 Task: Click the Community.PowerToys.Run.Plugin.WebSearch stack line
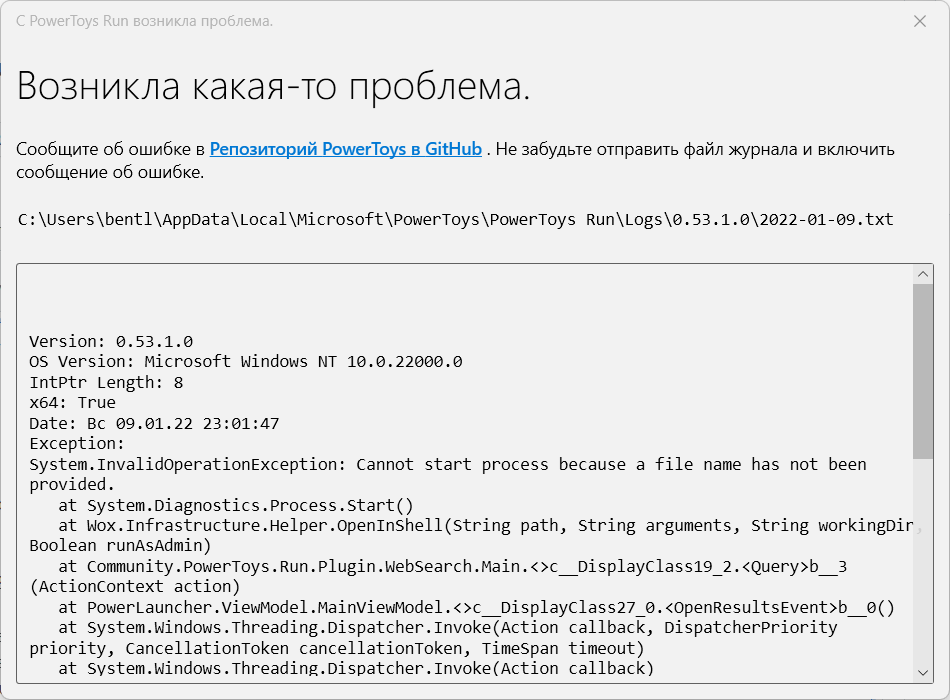pos(452,567)
